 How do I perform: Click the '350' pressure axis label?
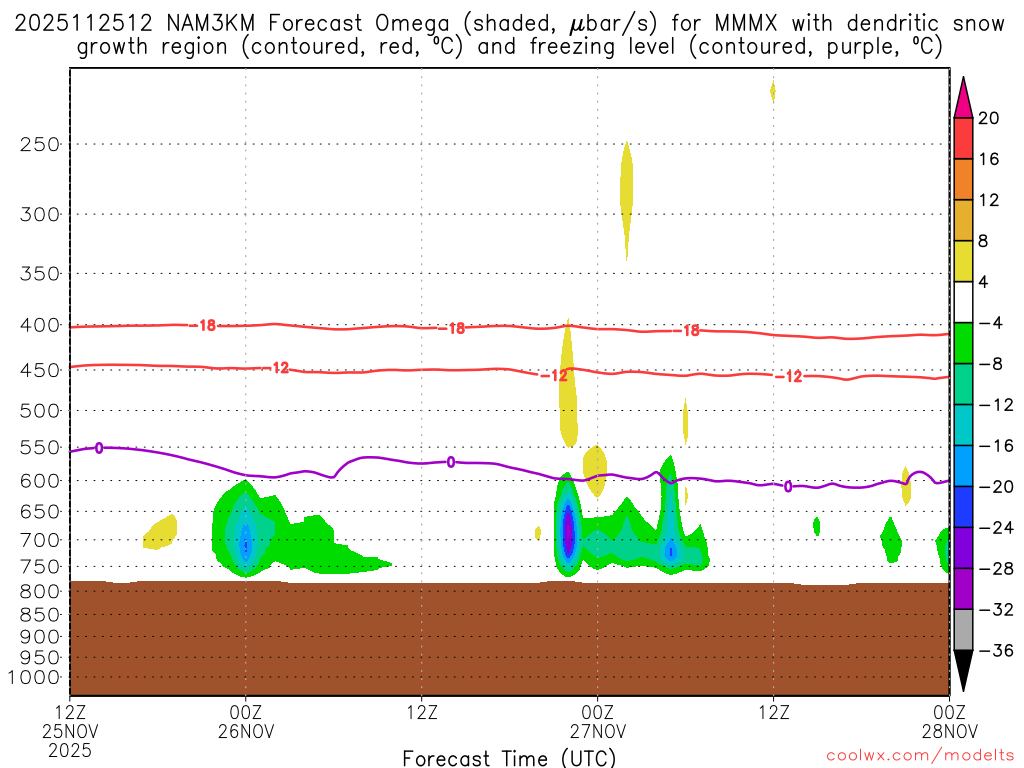[x=40, y=274]
